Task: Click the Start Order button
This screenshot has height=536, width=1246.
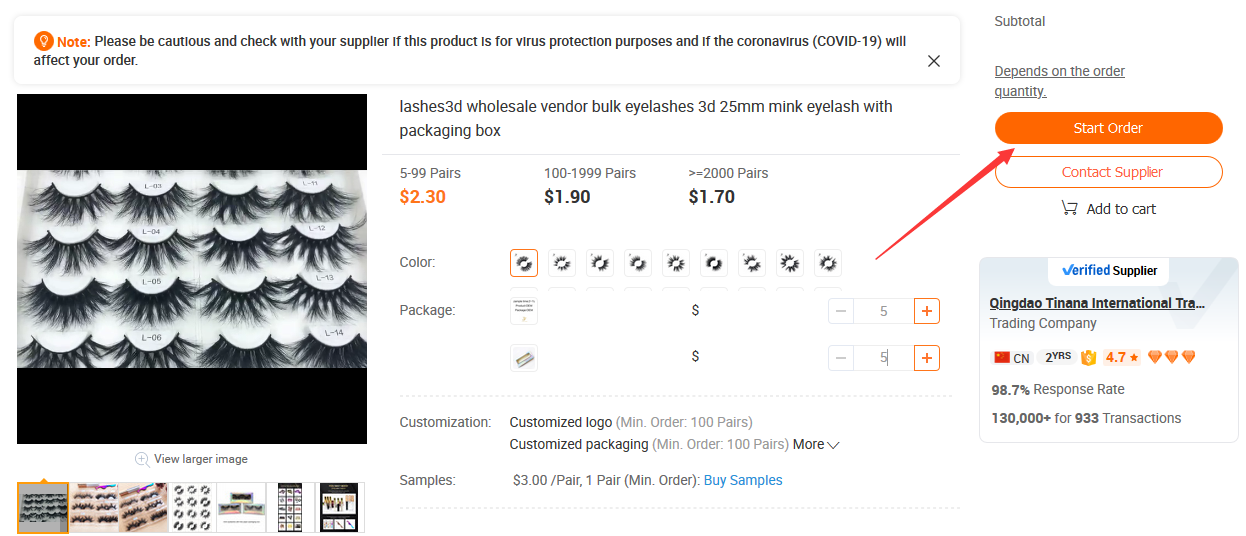Action: coord(1108,128)
